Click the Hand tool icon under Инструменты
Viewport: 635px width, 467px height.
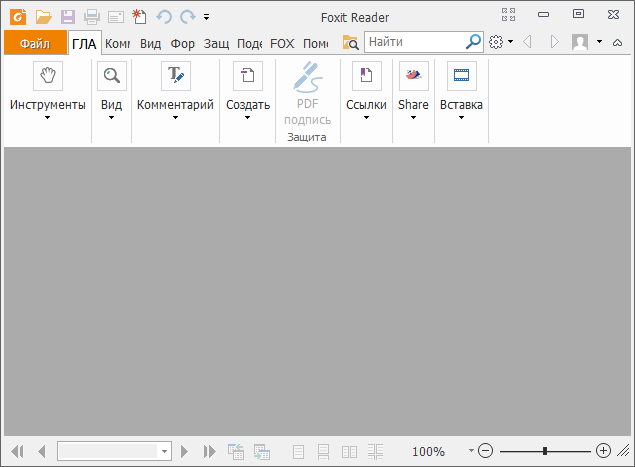tap(48, 76)
